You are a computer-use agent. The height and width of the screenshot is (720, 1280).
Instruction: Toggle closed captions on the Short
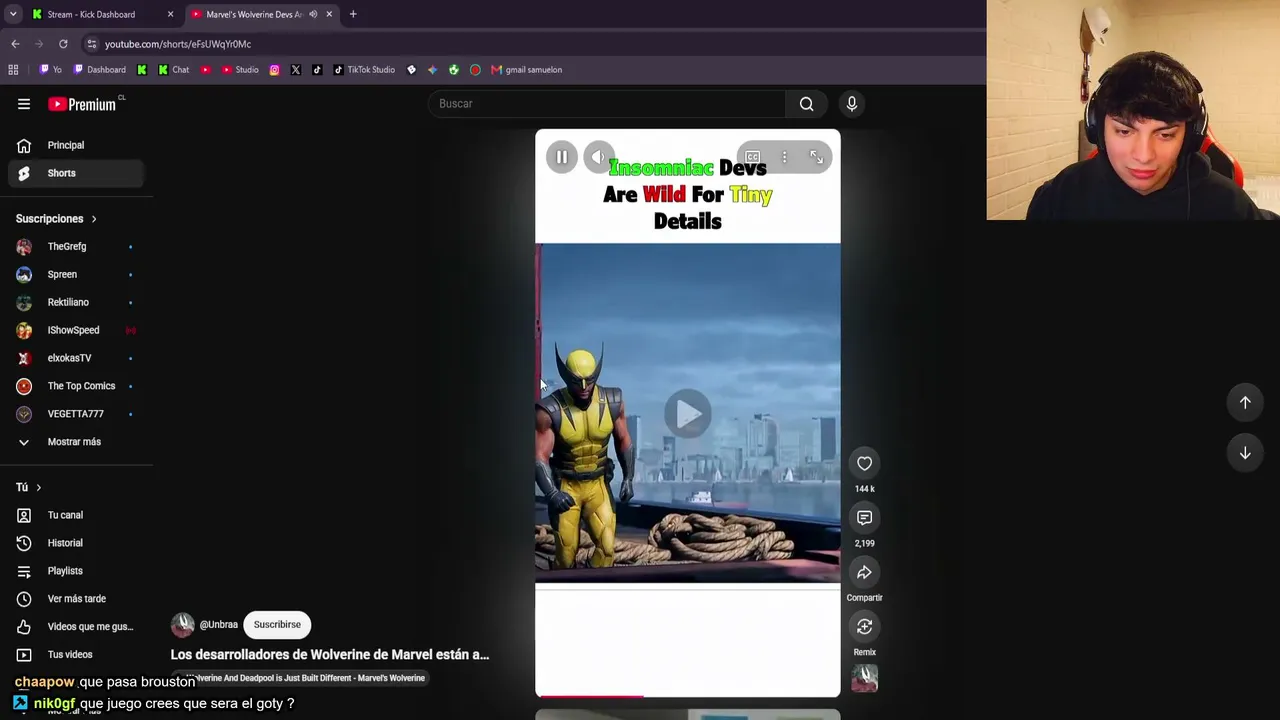coord(752,157)
